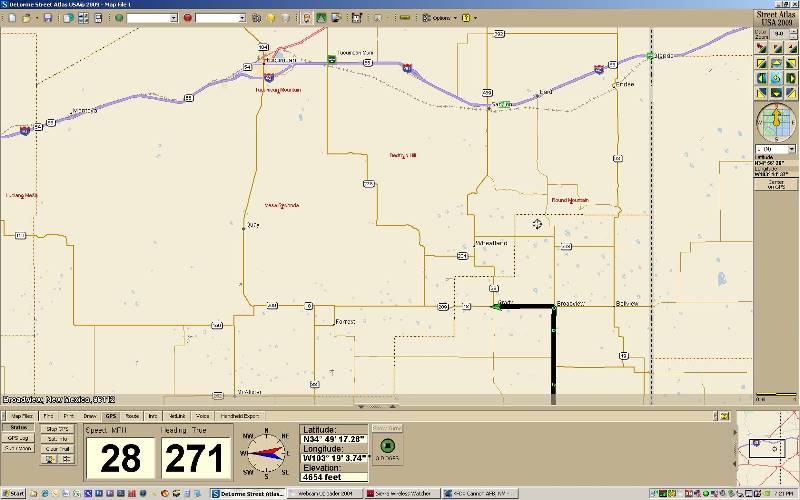Open the dropdown arrow next to Options

click(455, 18)
